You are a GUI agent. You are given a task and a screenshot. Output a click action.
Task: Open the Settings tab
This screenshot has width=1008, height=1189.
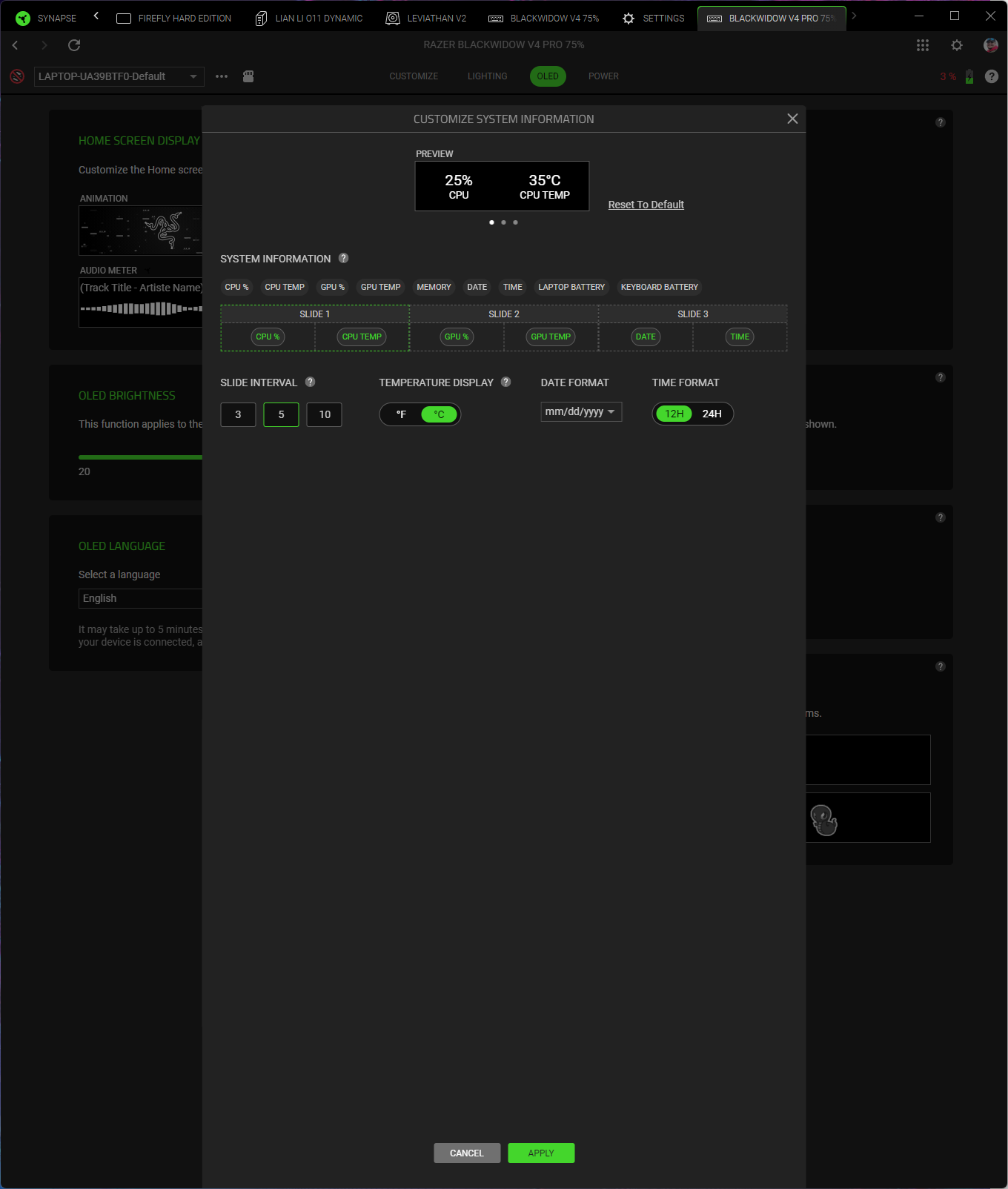click(x=654, y=18)
